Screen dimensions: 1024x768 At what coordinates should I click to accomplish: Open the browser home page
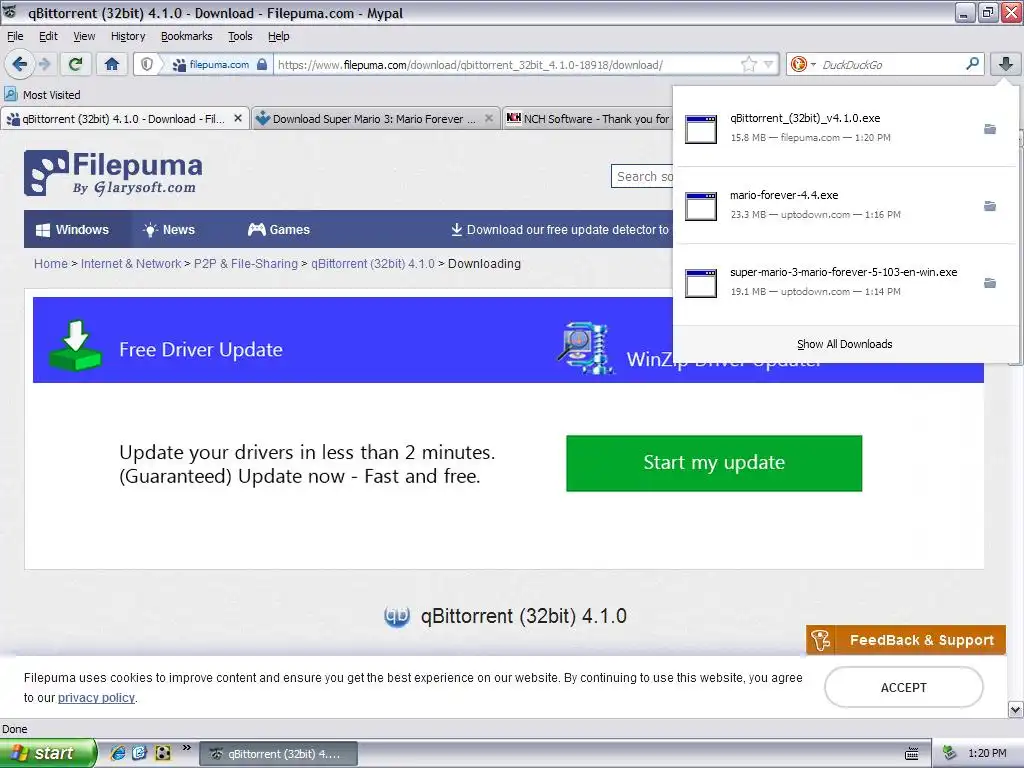click(x=112, y=64)
